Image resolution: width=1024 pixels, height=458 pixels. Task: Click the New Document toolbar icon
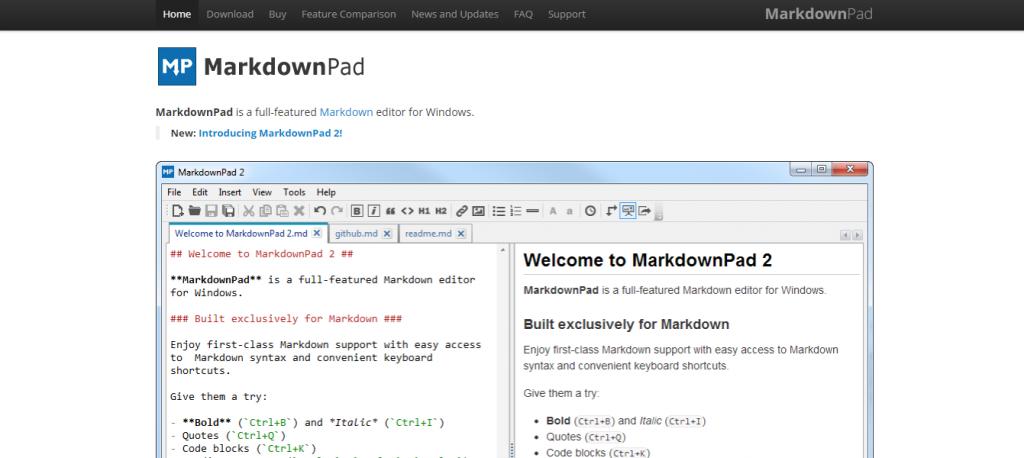(x=178, y=210)
